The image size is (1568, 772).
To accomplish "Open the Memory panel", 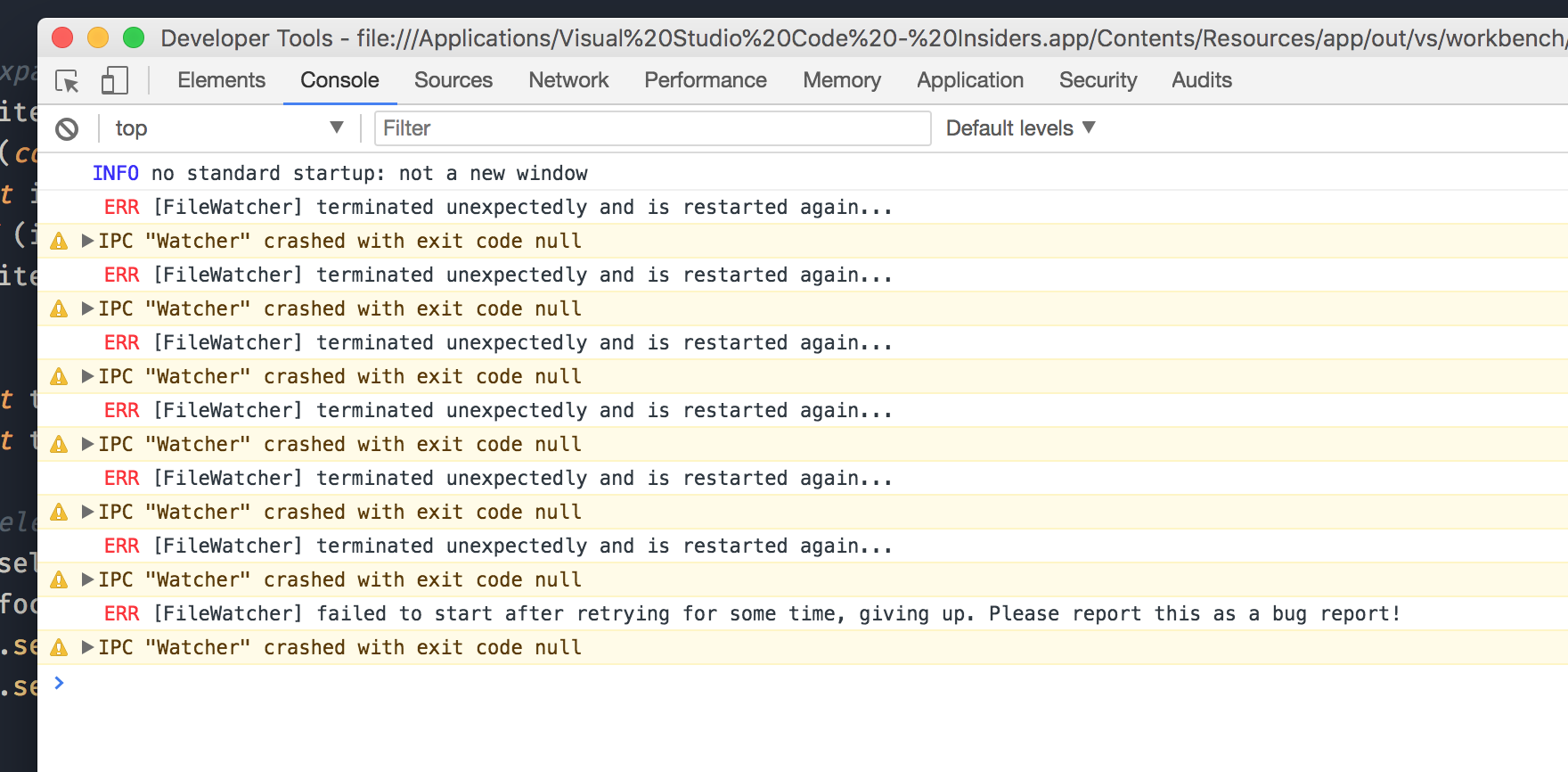I will tap(841, 80).
